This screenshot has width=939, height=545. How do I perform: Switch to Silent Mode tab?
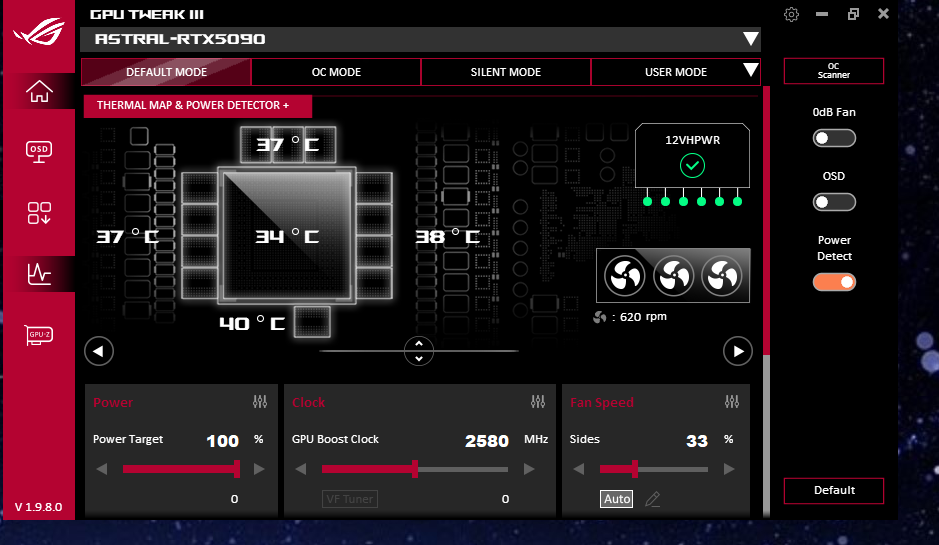[x=505, y=72]
